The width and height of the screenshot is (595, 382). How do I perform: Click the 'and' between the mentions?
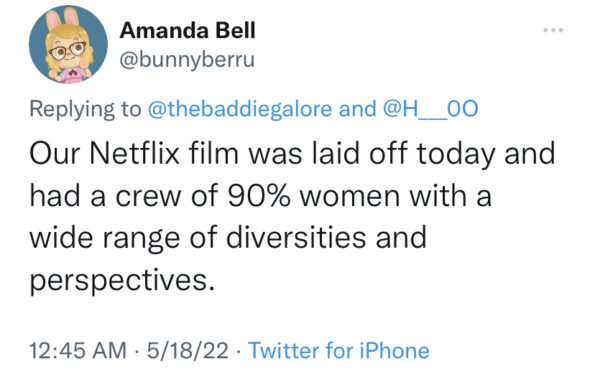pyautogui.click(x=357, y=109)
